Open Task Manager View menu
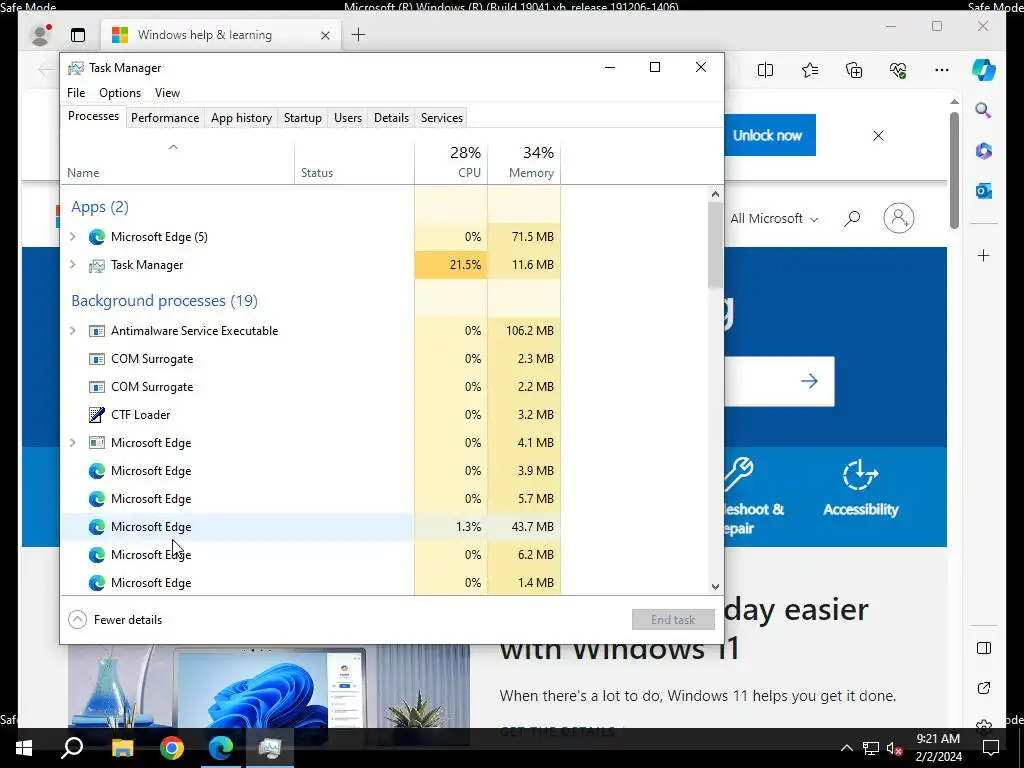The height and width of the screenshot is (768, 1024). pyautogui.click(x=167, y=93)
